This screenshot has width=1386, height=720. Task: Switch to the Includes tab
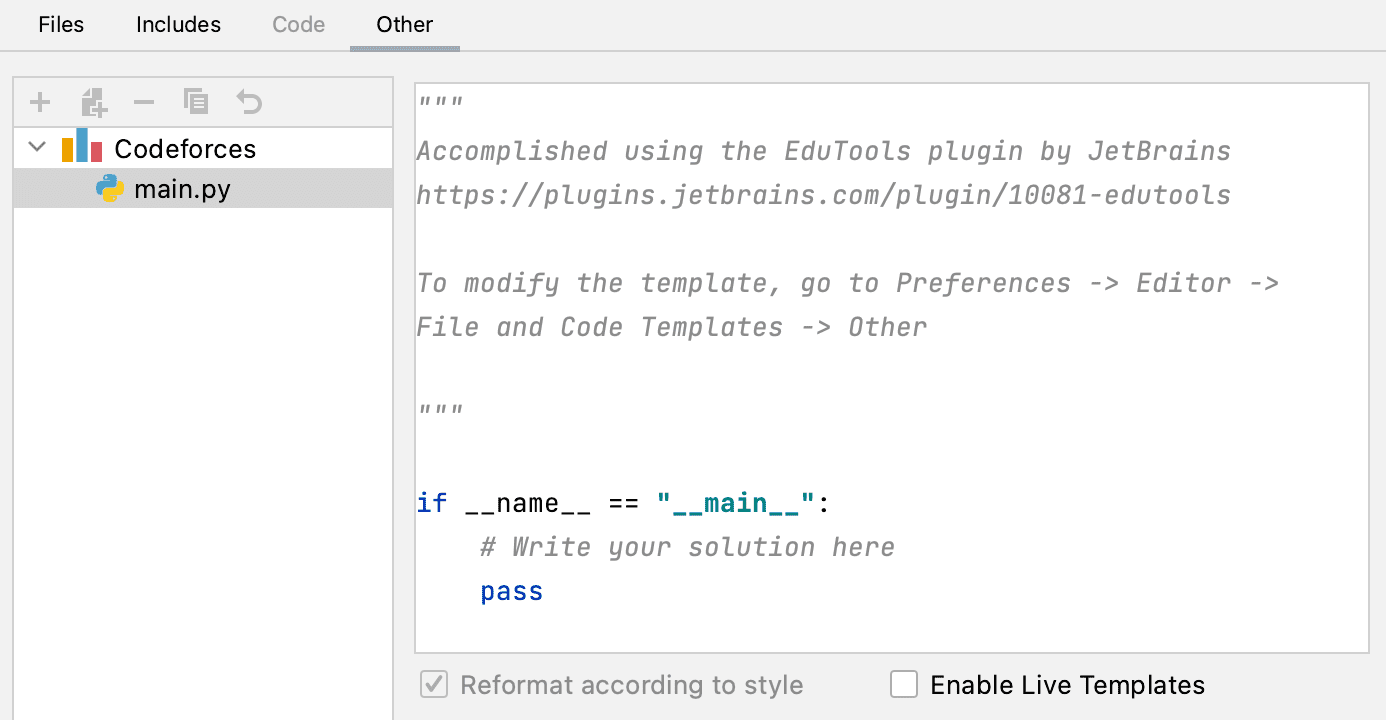pos(178,25)
